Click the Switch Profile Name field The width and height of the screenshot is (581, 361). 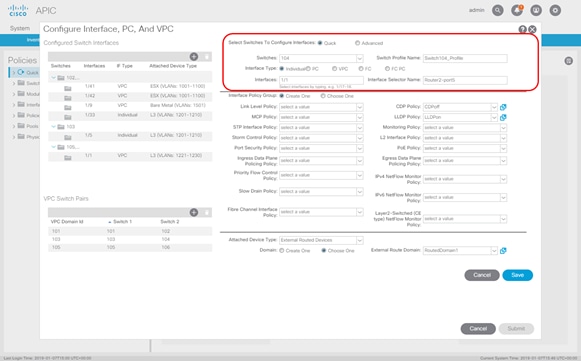coord(465,58)
